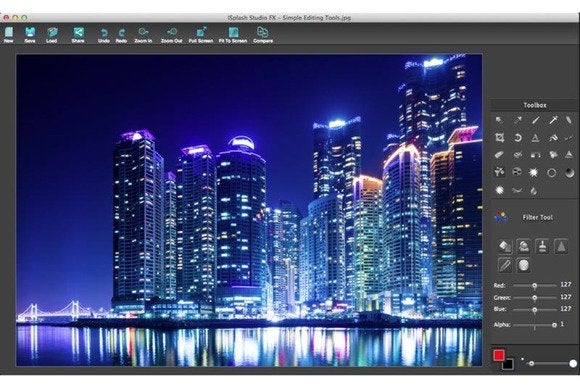The width and height of the screenshot is (580, 388).
Task: Click the Red value 127
Action: click(x=566, y=284)
